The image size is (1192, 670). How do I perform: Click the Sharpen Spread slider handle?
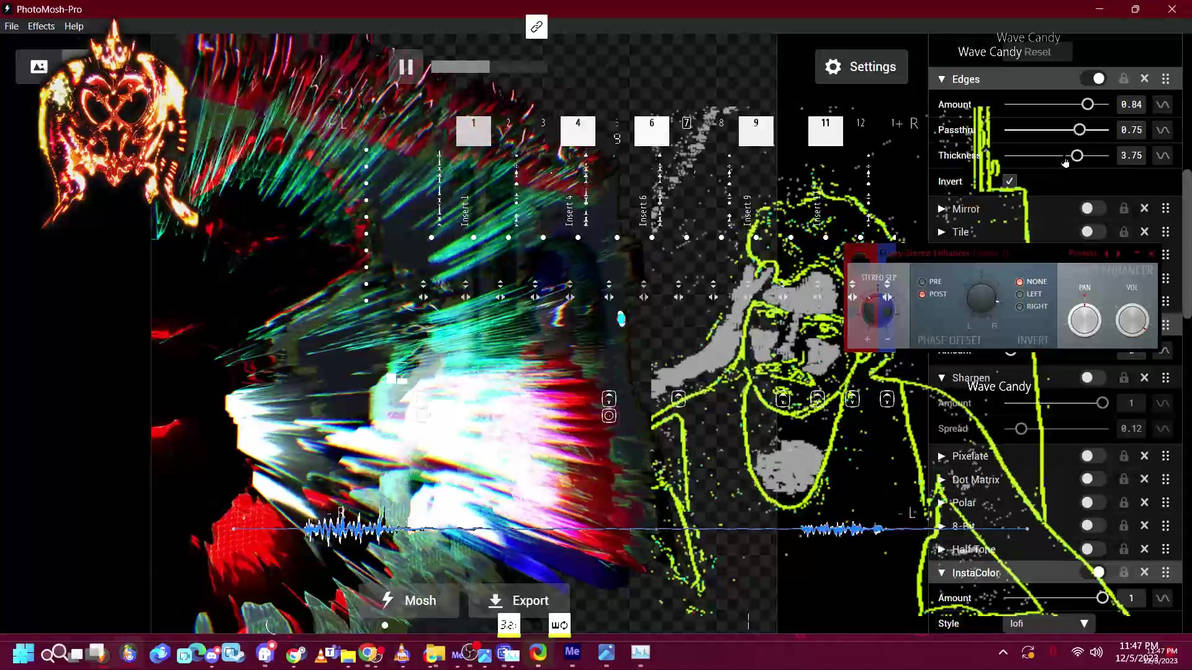click(x=1021, y=429)
